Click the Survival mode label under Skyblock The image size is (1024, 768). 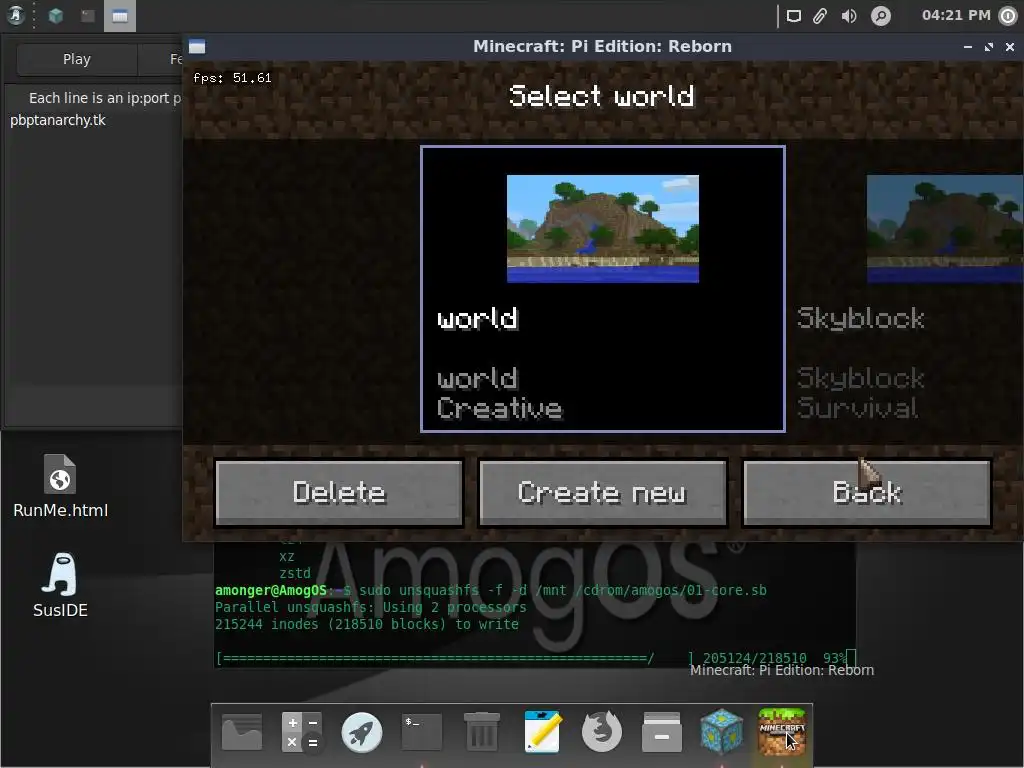click(x=857, y=408)
